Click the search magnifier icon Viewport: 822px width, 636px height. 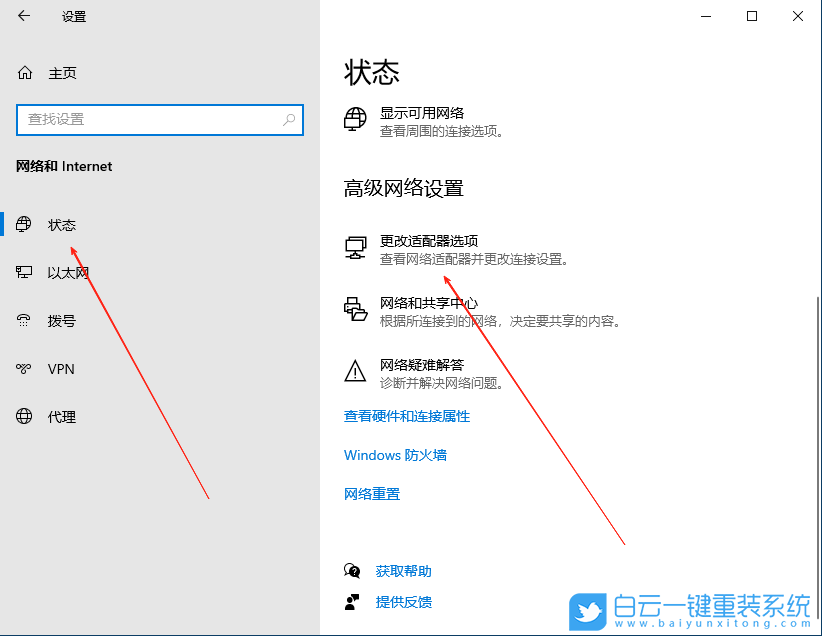coord(287,119)
